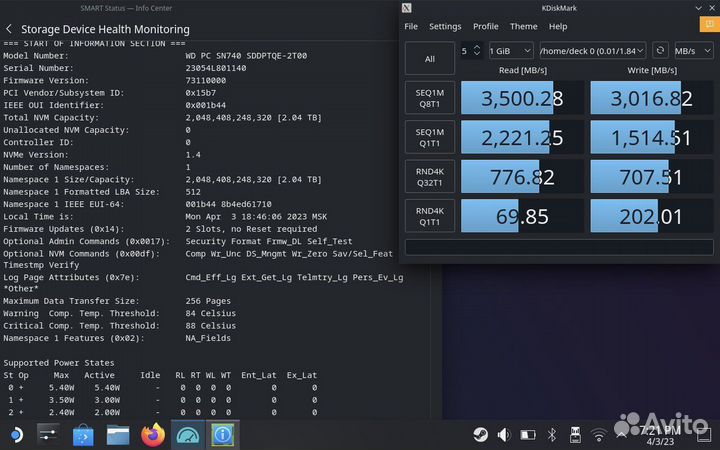Viewport: 720px width, 450px height.
Task: Click Maximum Data Transfer value 256 Pages
Action: [x=208, y=301]
